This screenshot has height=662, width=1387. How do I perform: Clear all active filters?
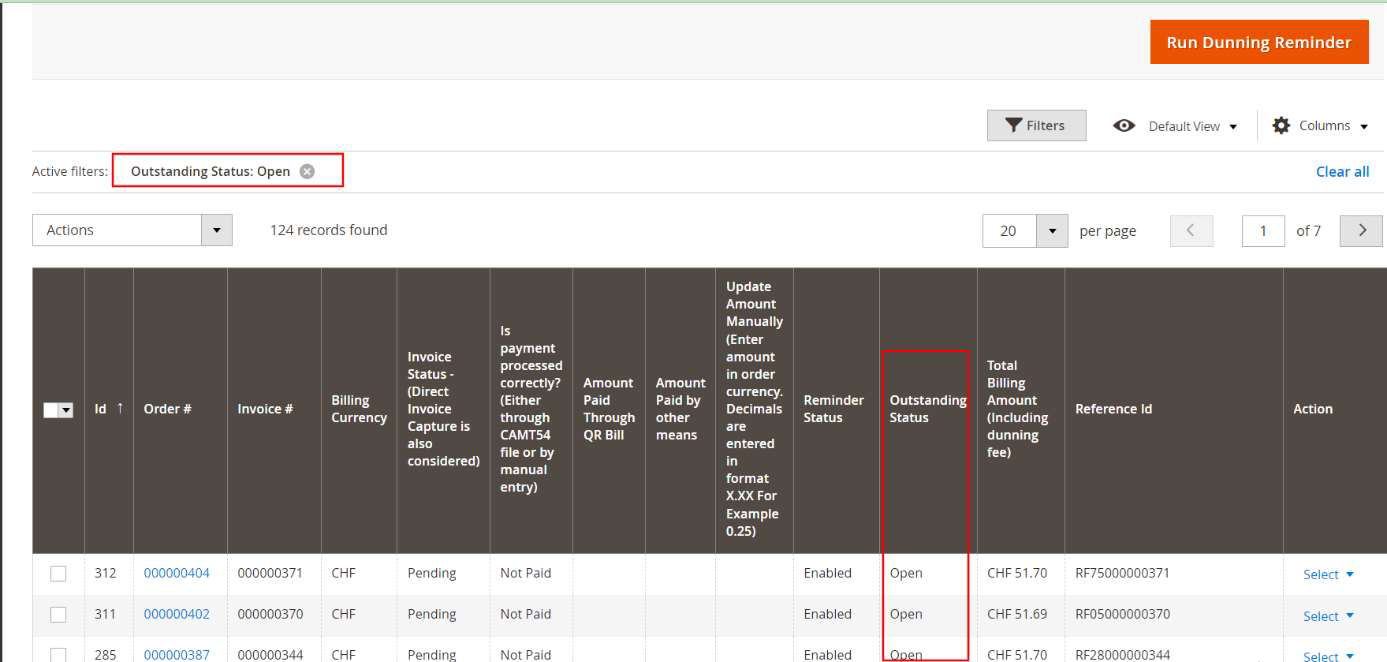click(1342, 172)
